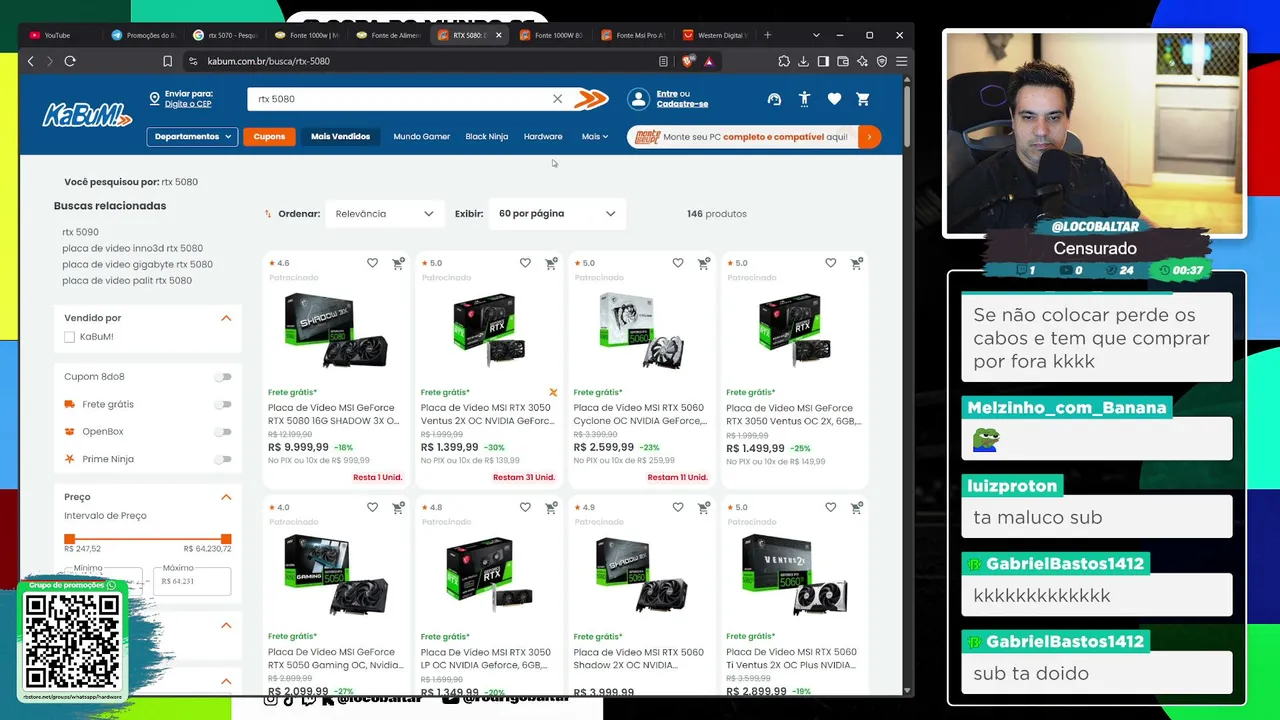The image size is (1280, 720).
Task: Open the browser hamburger menu
Action: 901,61
